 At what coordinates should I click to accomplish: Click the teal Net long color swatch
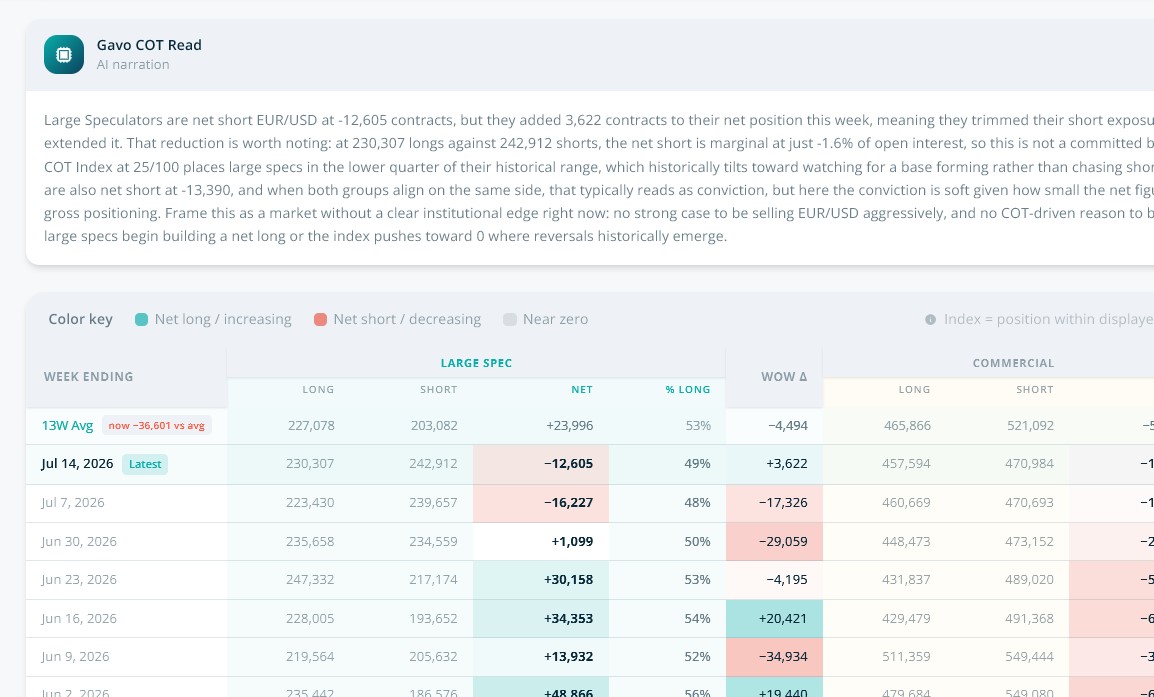pyautogui.click(x=141, y=319)
